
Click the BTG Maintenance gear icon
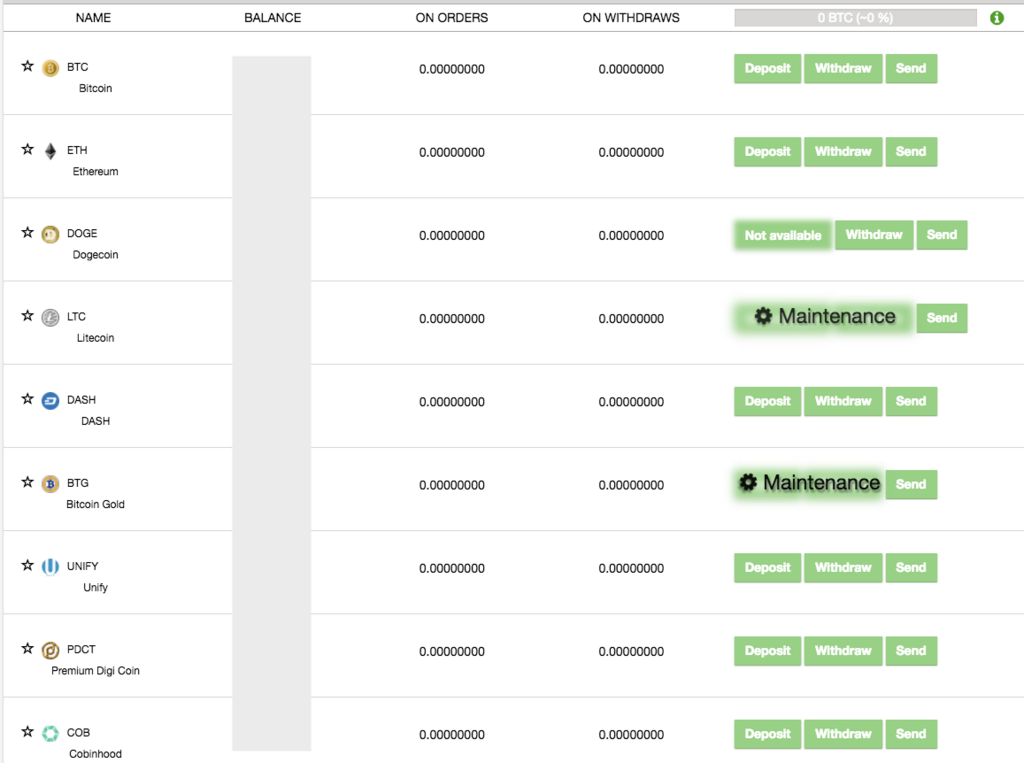point(748,483)
